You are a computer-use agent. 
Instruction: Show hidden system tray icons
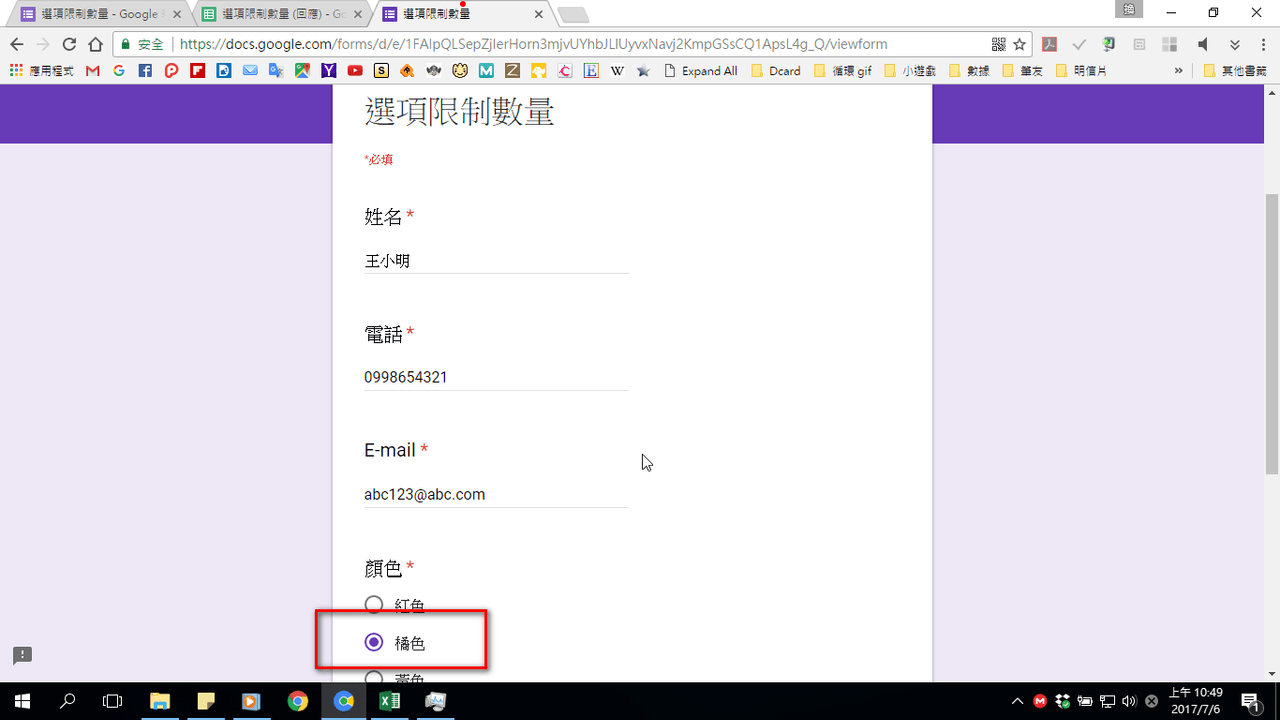(x=1018, y=701)
